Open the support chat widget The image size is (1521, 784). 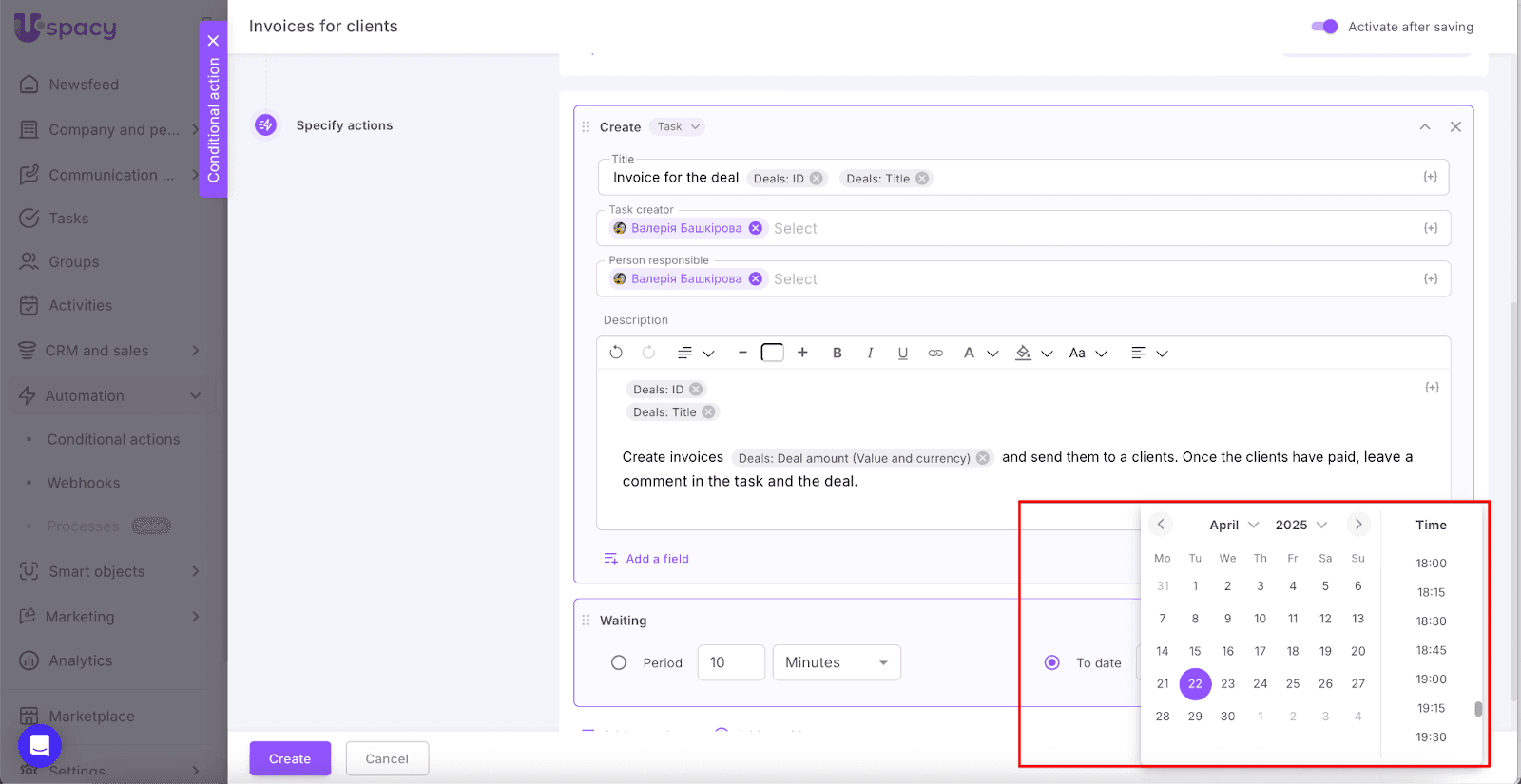coord(40,746)
